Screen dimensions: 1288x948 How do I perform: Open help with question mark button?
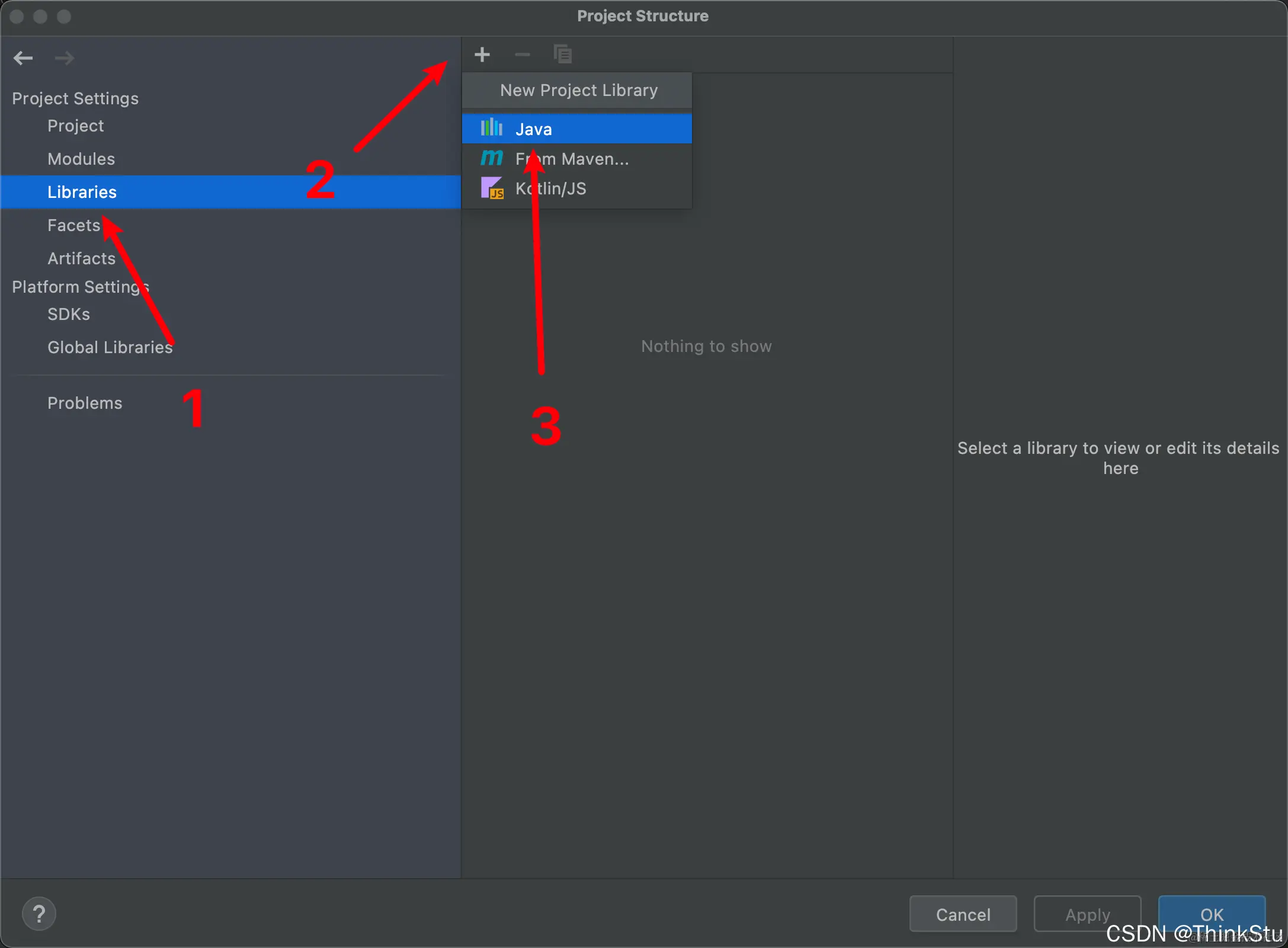point(39,914)
